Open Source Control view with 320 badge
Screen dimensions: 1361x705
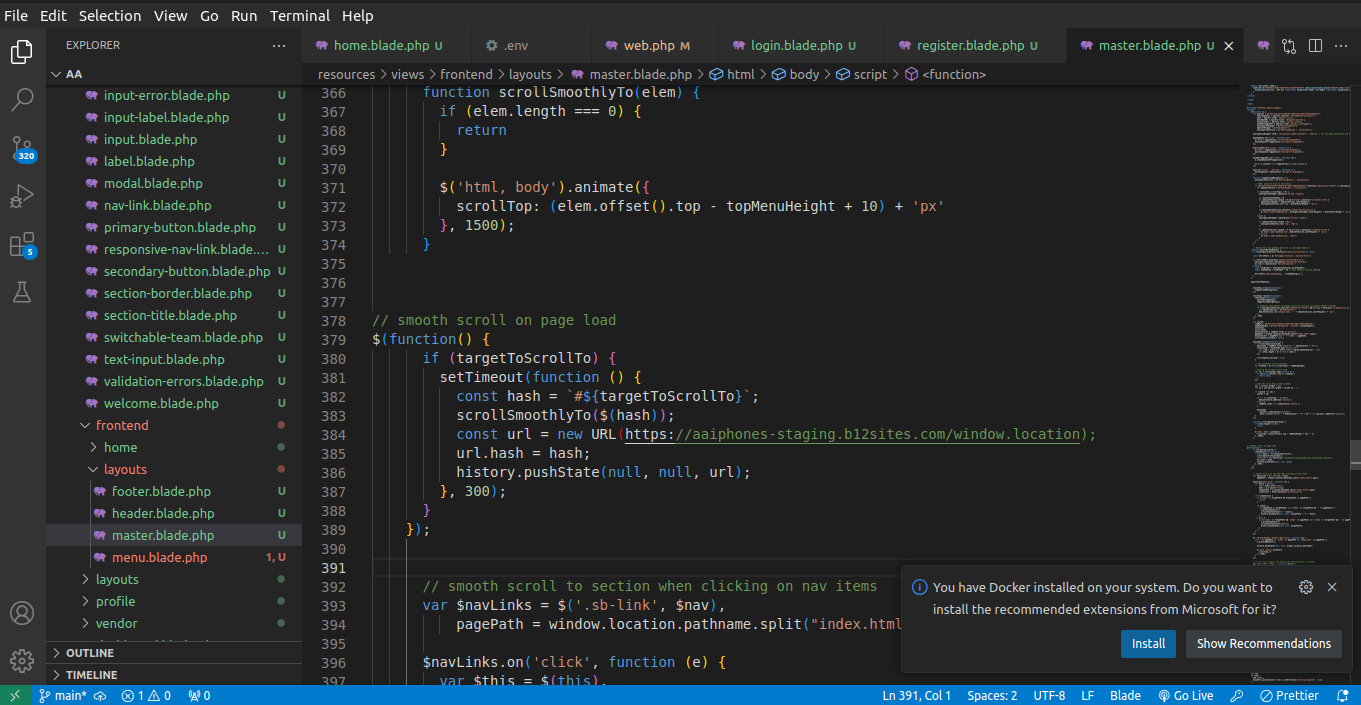[22, 148]
